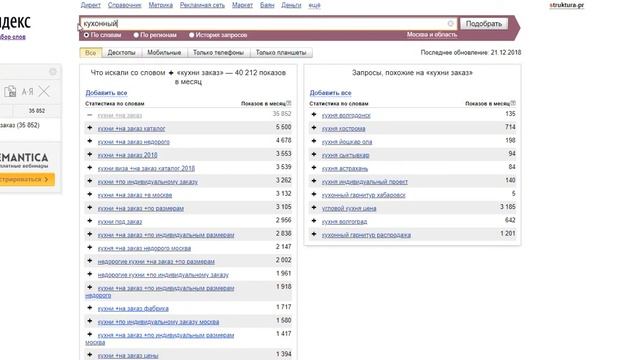Click plus icon beside 'кухня йошкар ола'
640x360 pixels.
coord(314,141)
